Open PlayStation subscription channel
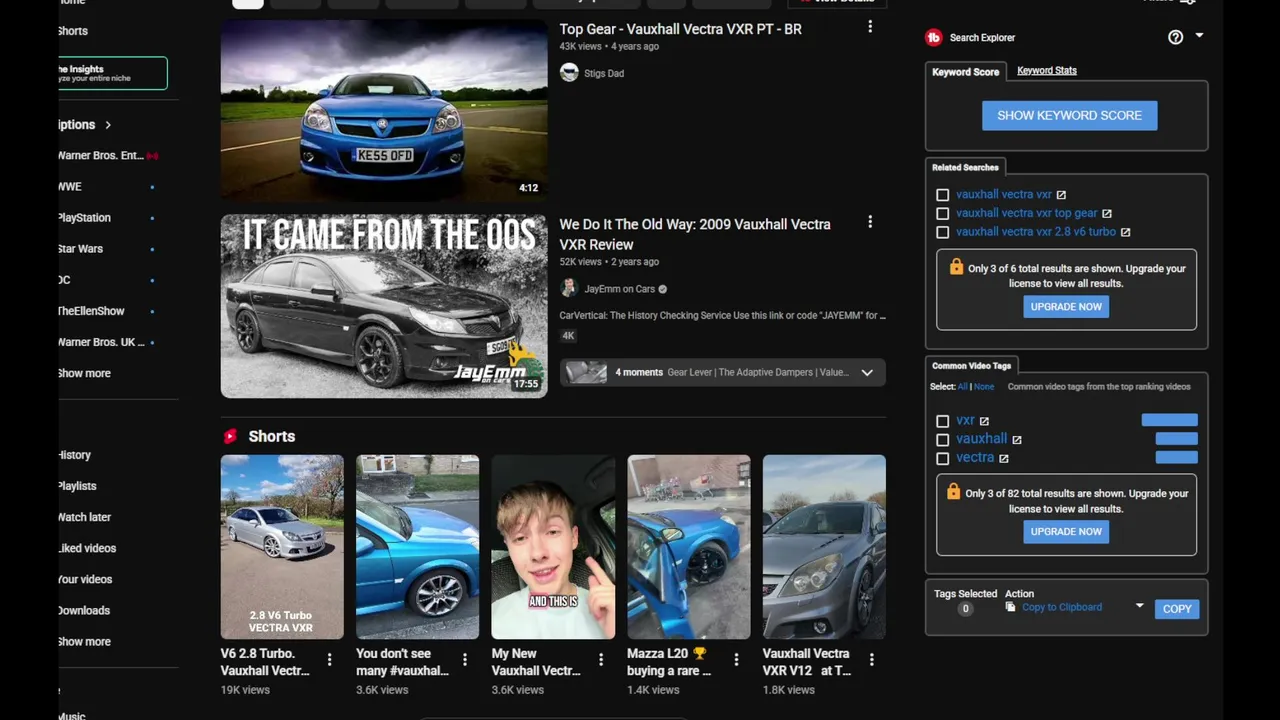Viewport: 1280px width, 720px height. [85, 218]
